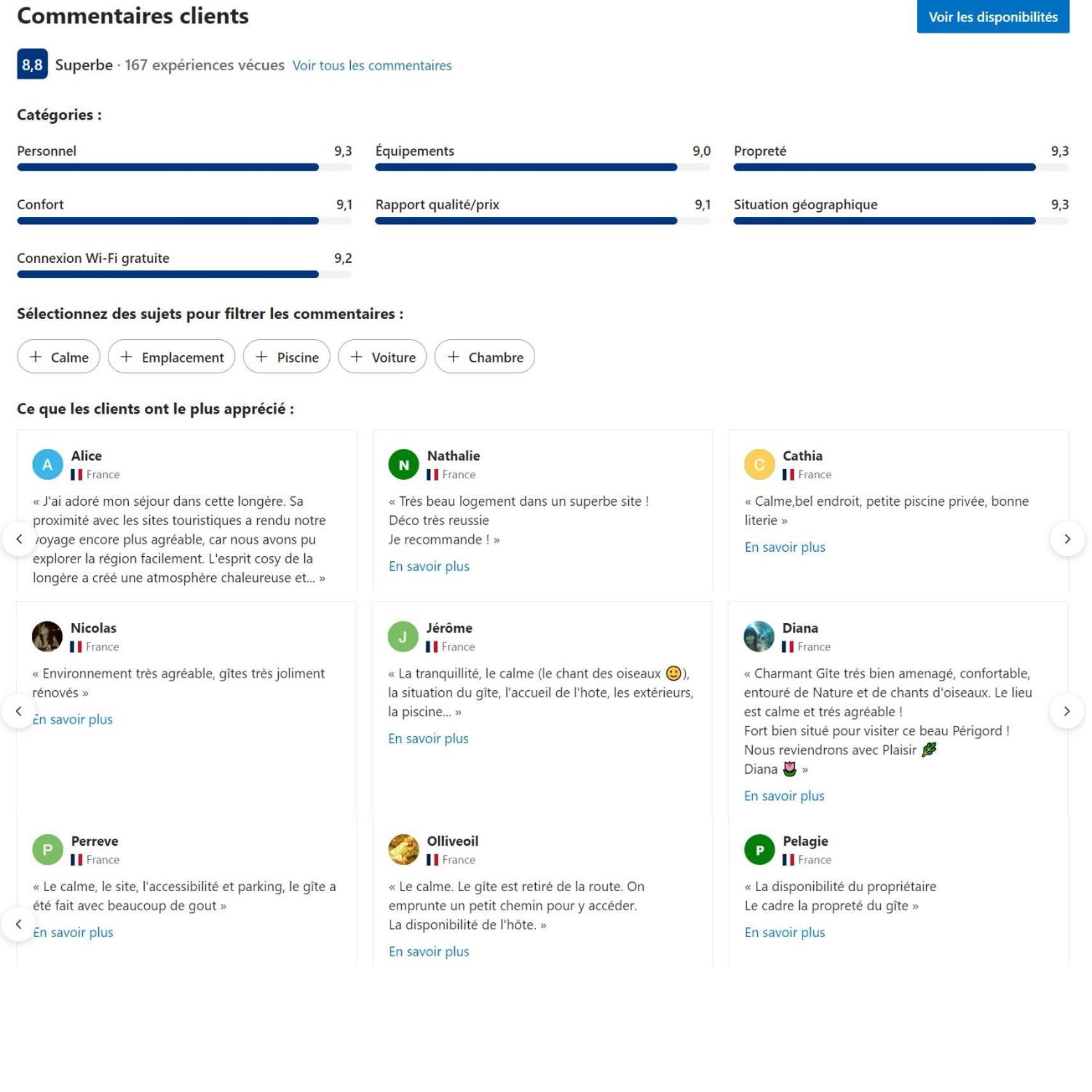Open En savoir plus under Olliveoil's review
This screenshot has width=1092, height=1092.
(429, 951)
